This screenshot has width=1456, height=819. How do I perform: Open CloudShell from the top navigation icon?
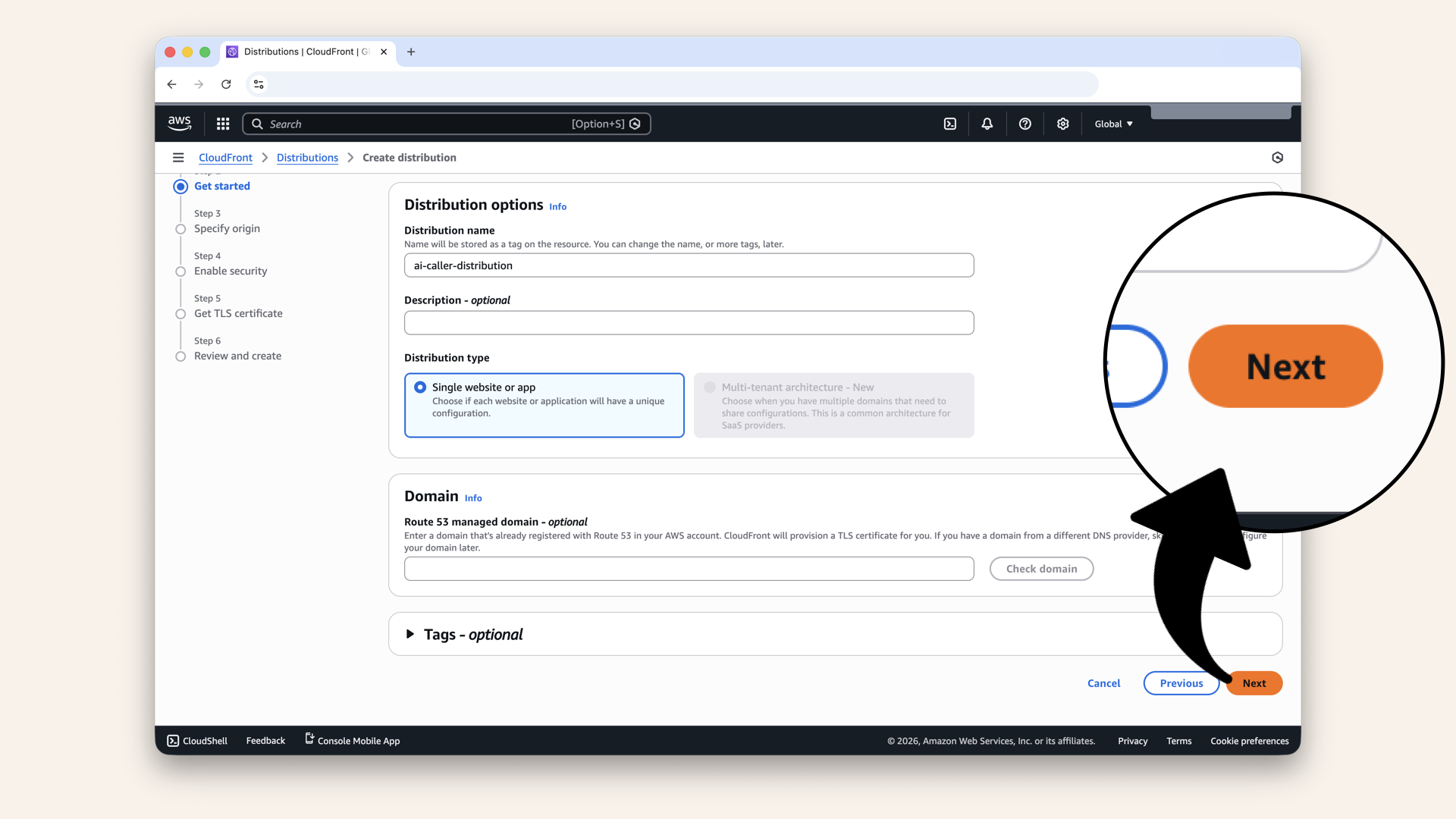949,124
